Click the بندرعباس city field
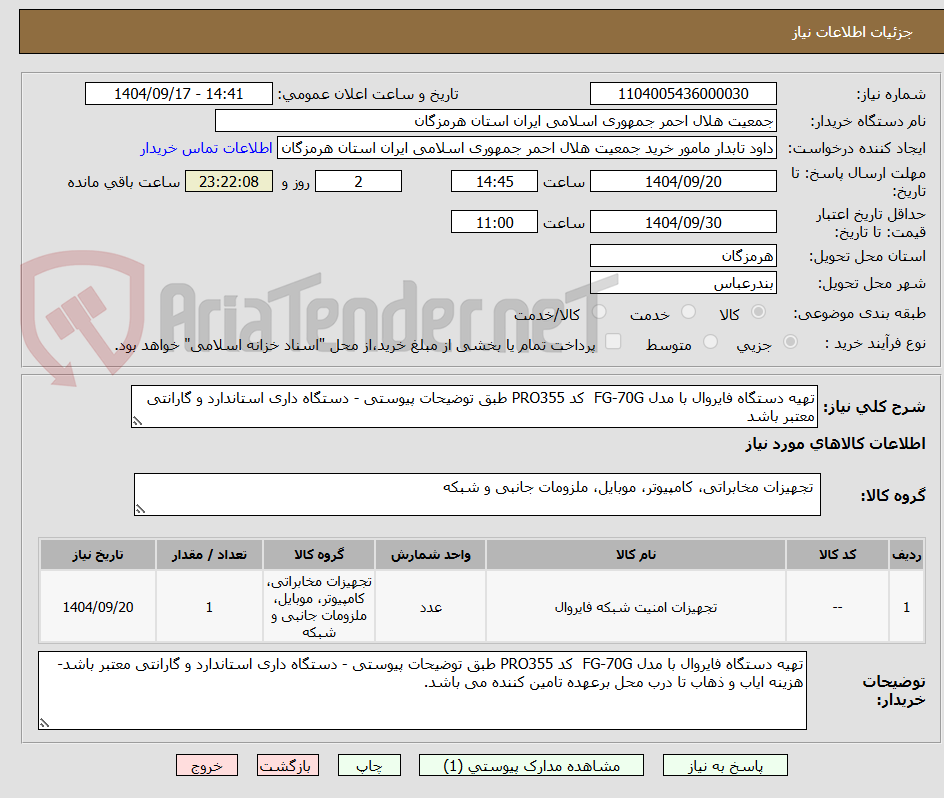This screenshot has width=944, height=798. click(683, 282)
